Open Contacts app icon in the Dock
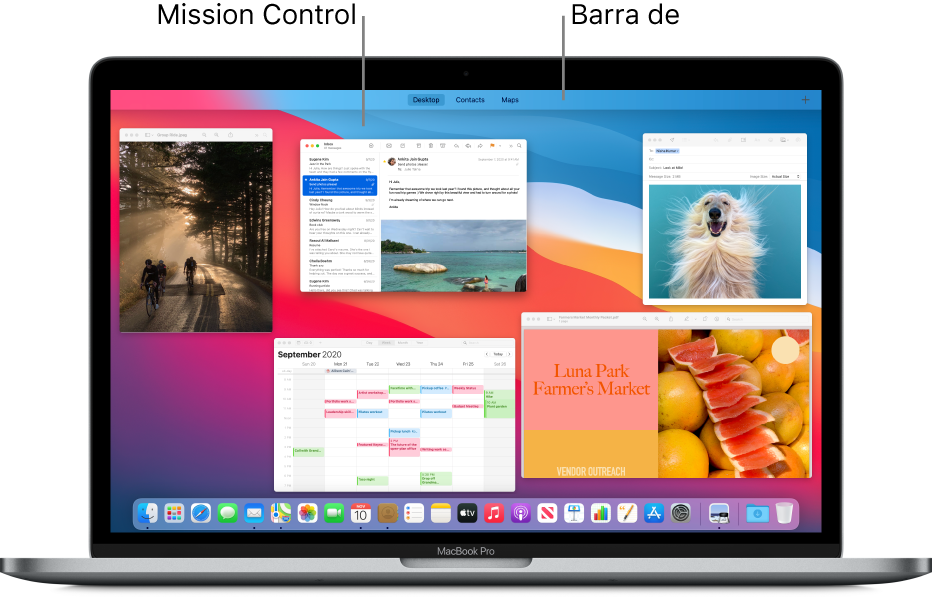934x599 pixels. click(387, 513)
